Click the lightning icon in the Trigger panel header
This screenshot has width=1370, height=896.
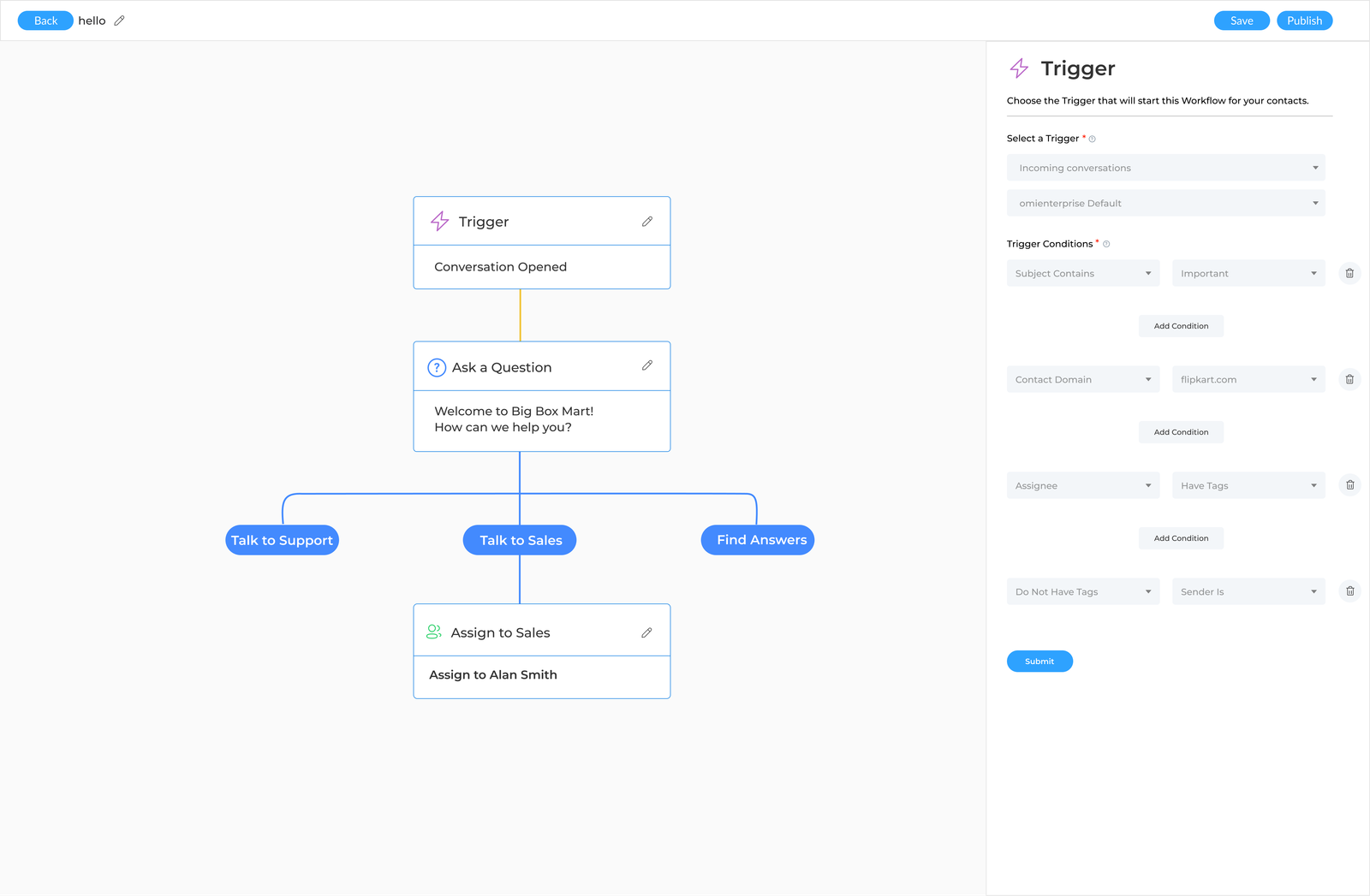point(1019,68)
